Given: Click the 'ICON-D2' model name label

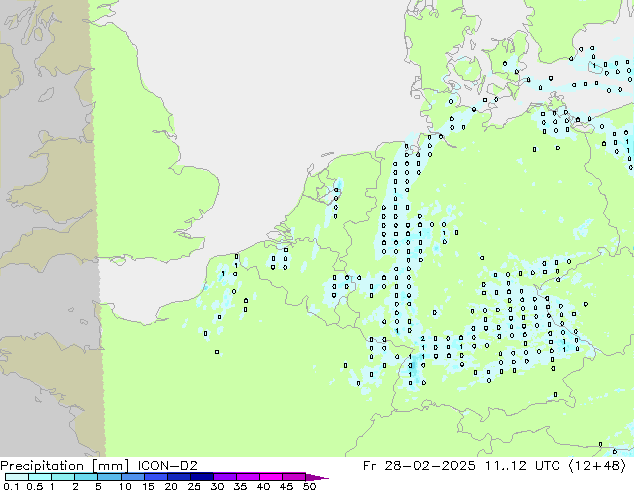Looking at the screenshot, I should tap(167, 465).
